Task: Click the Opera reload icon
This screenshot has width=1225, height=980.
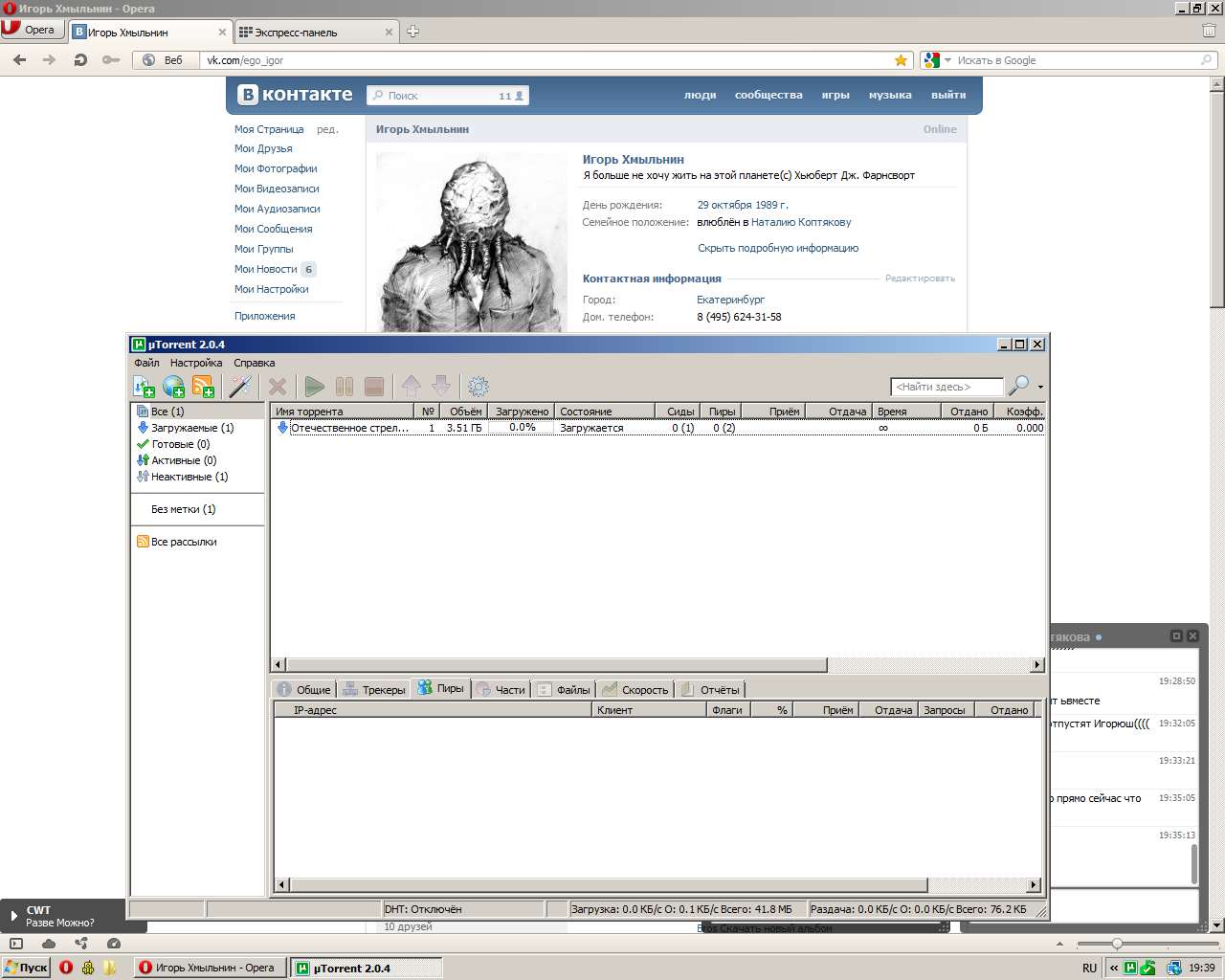Action: (x=80, y=60)
